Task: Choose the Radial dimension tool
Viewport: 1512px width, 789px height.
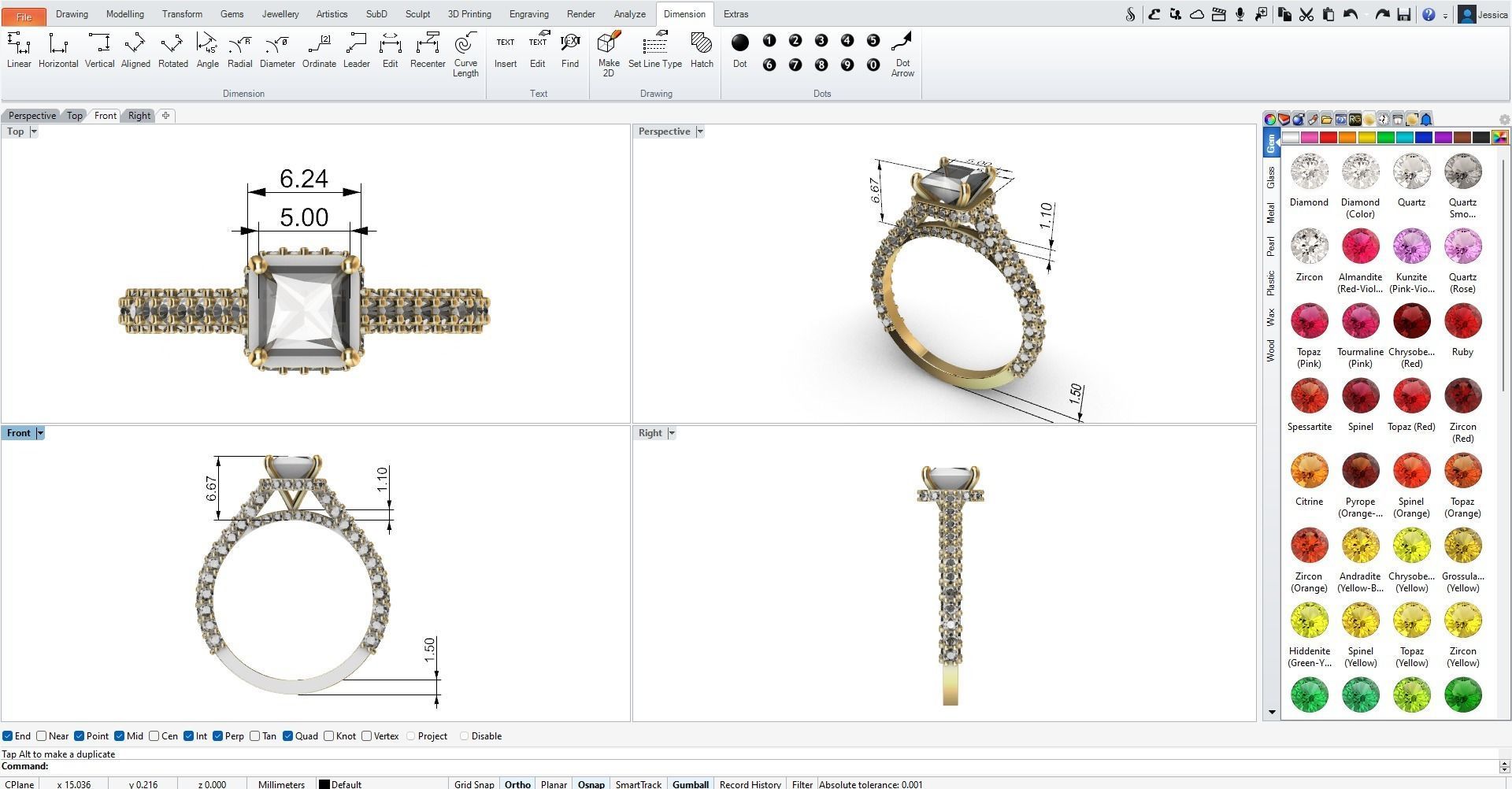Action: [239, 51]
